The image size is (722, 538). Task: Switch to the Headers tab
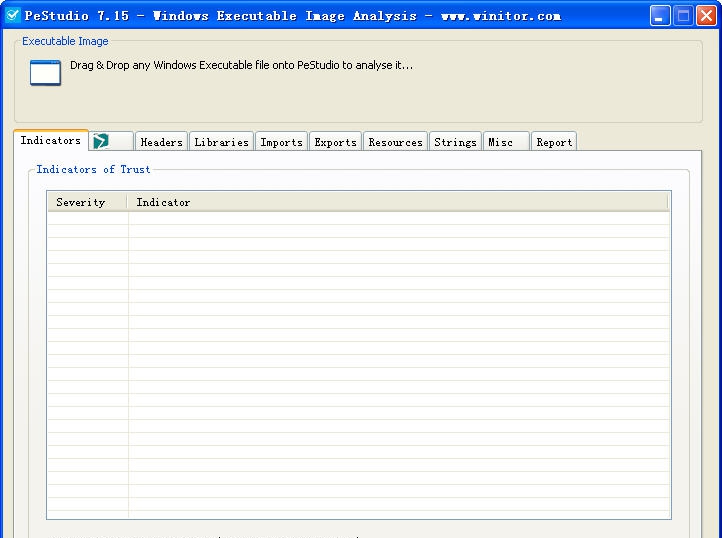[x=161, y=142]
